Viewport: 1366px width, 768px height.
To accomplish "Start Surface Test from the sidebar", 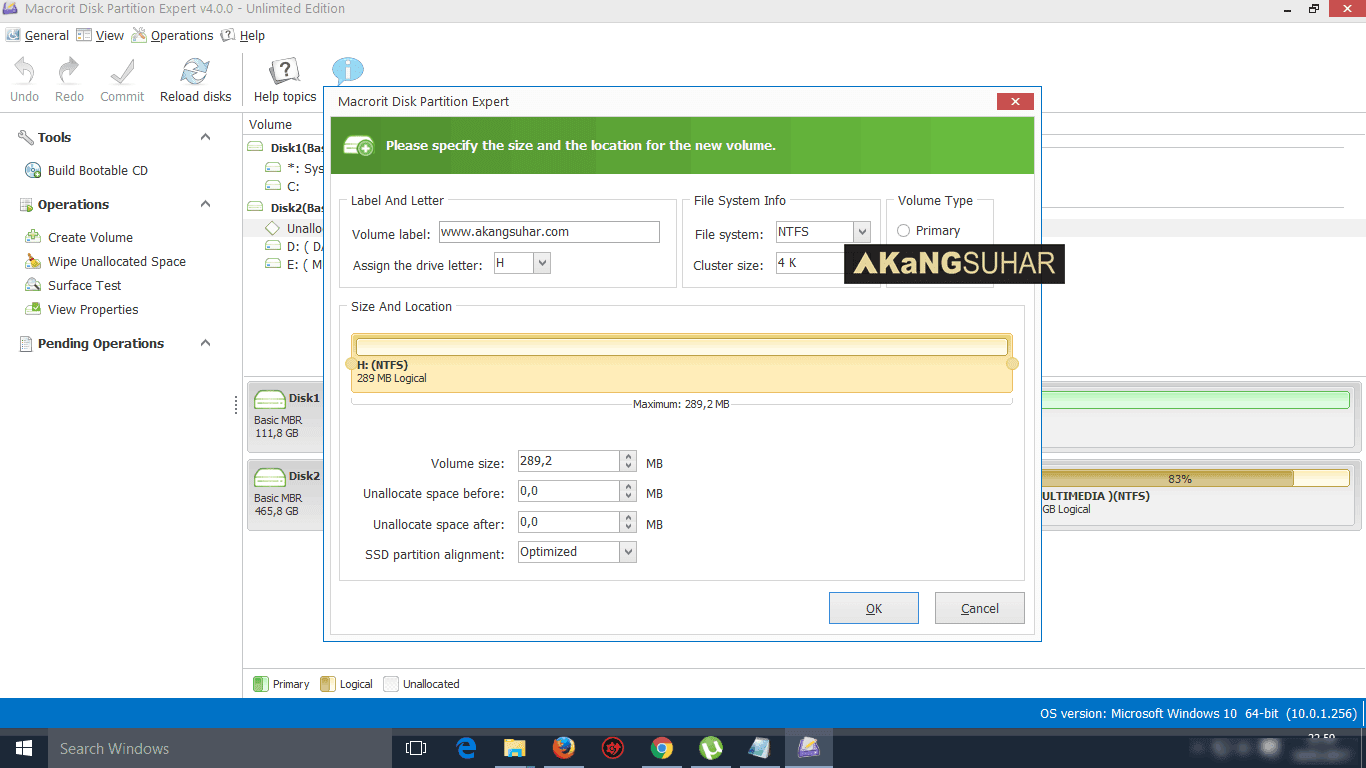I will coord(73,286).
